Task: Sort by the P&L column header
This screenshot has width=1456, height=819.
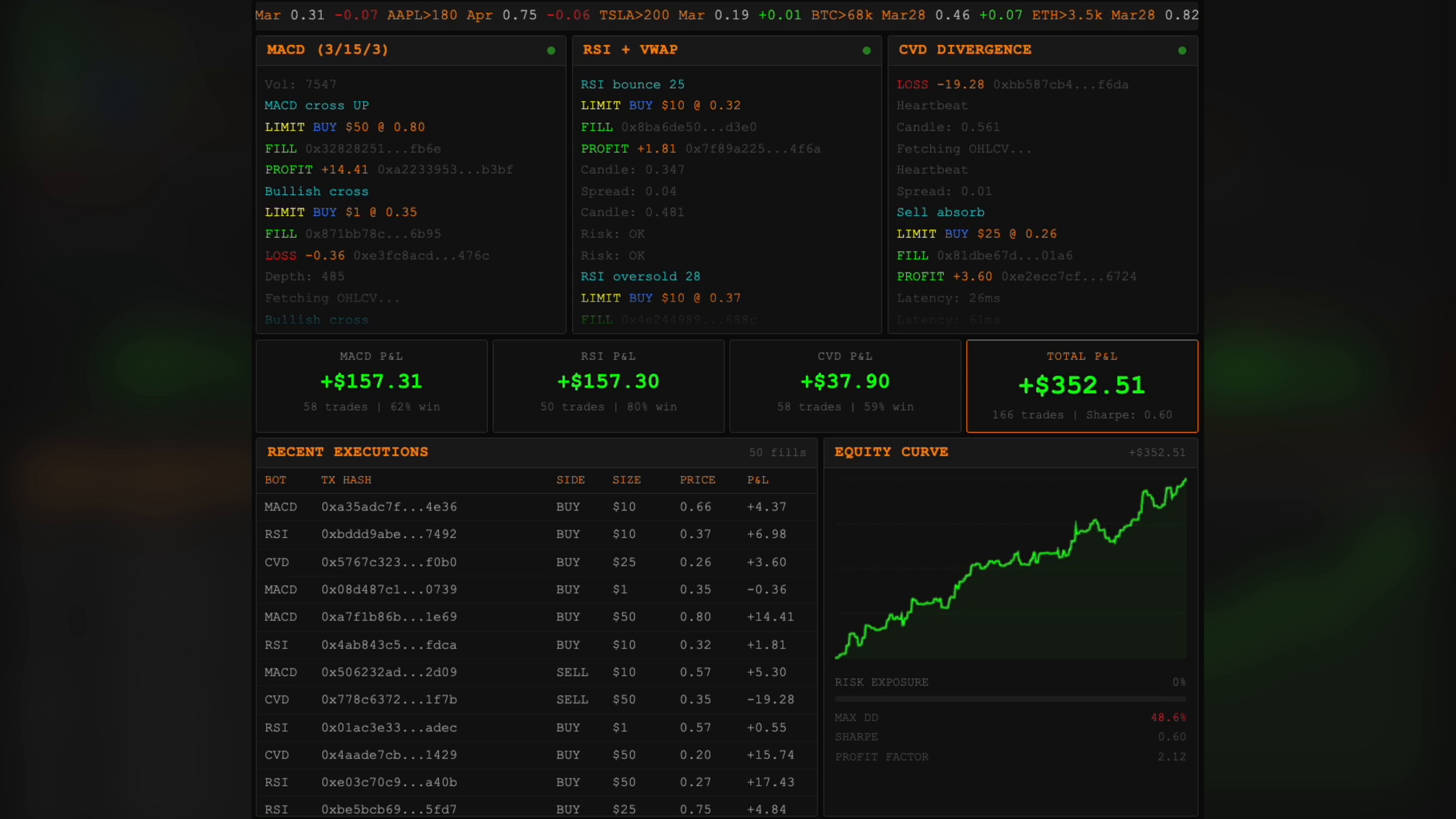Action: click(758, 480)
